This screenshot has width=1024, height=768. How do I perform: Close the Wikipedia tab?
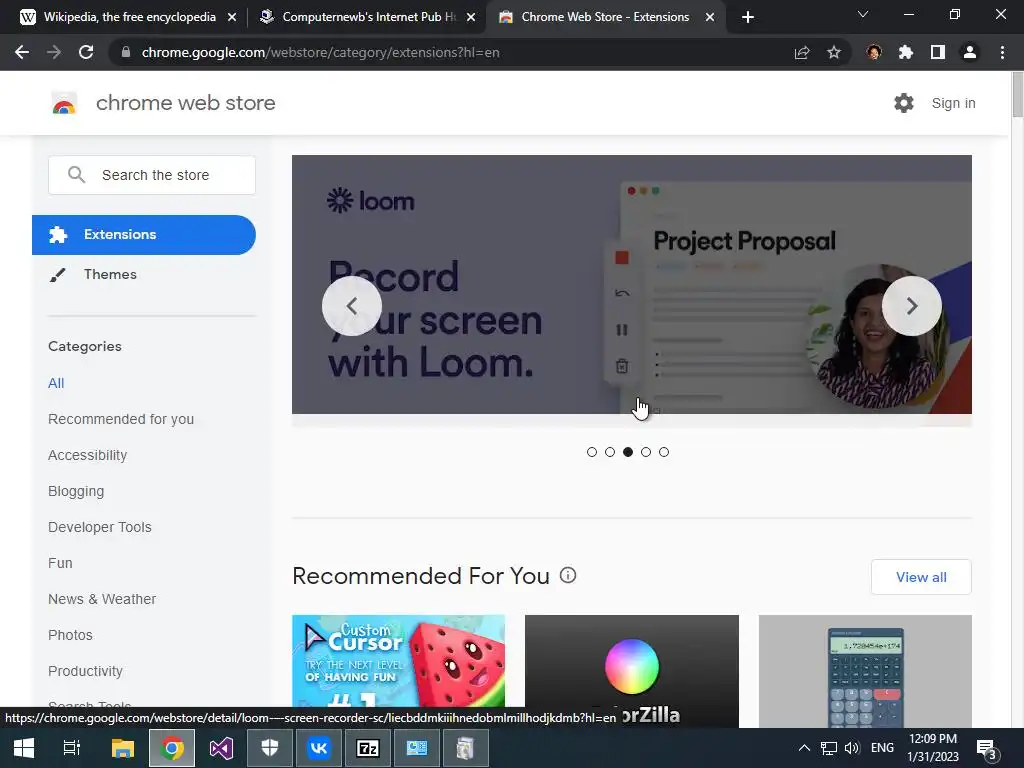click(x=232, y=18)
